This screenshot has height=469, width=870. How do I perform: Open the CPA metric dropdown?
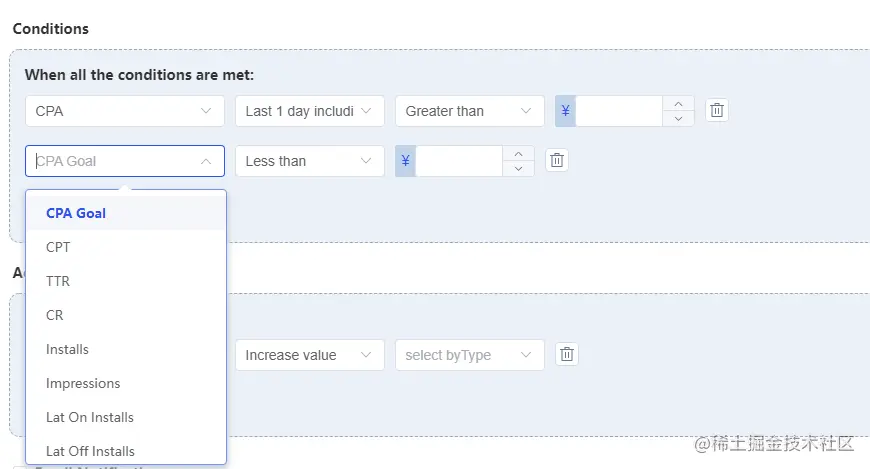click(124, 111)
